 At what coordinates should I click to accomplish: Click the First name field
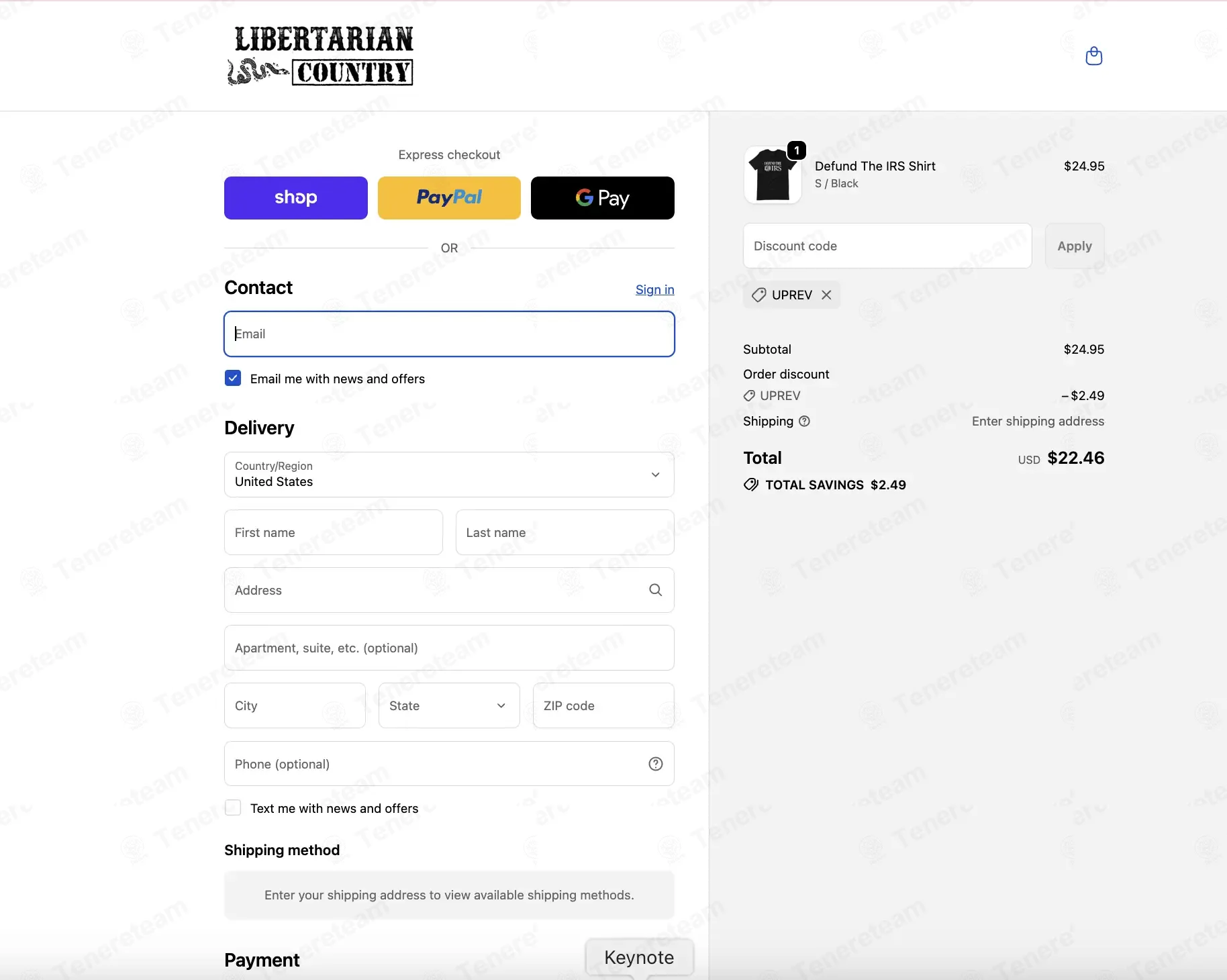[x=334, y=532]
